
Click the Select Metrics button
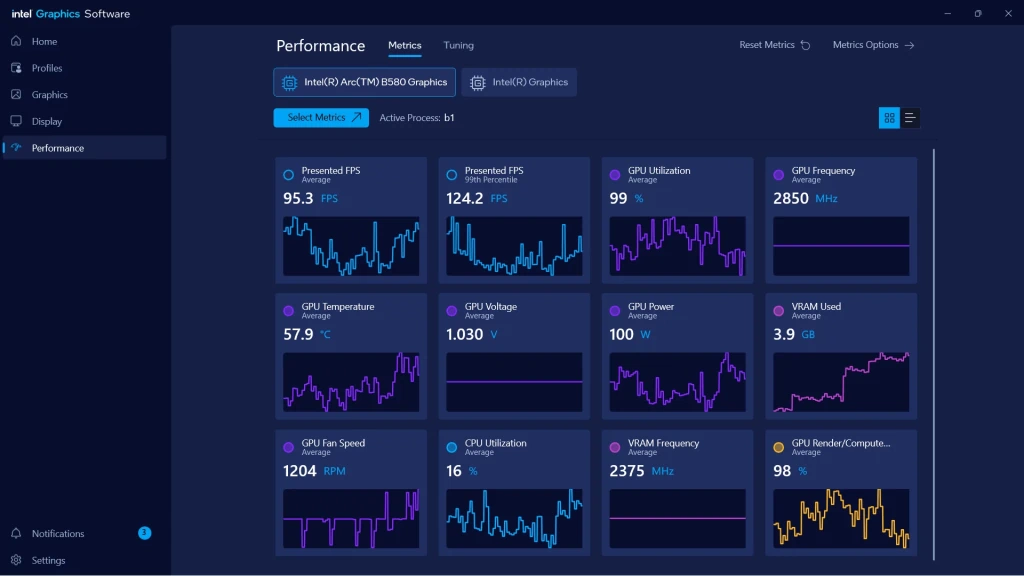tap(321, 118)
